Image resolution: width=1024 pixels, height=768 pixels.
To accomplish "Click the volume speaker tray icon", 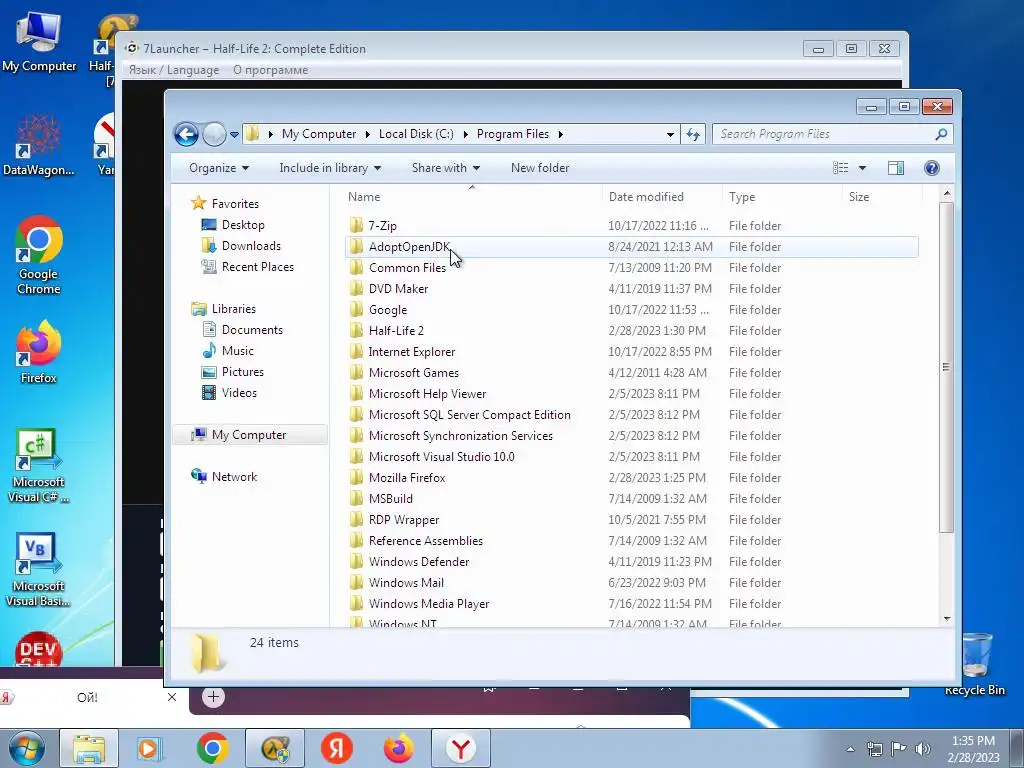I will click(x=923, y=748).
